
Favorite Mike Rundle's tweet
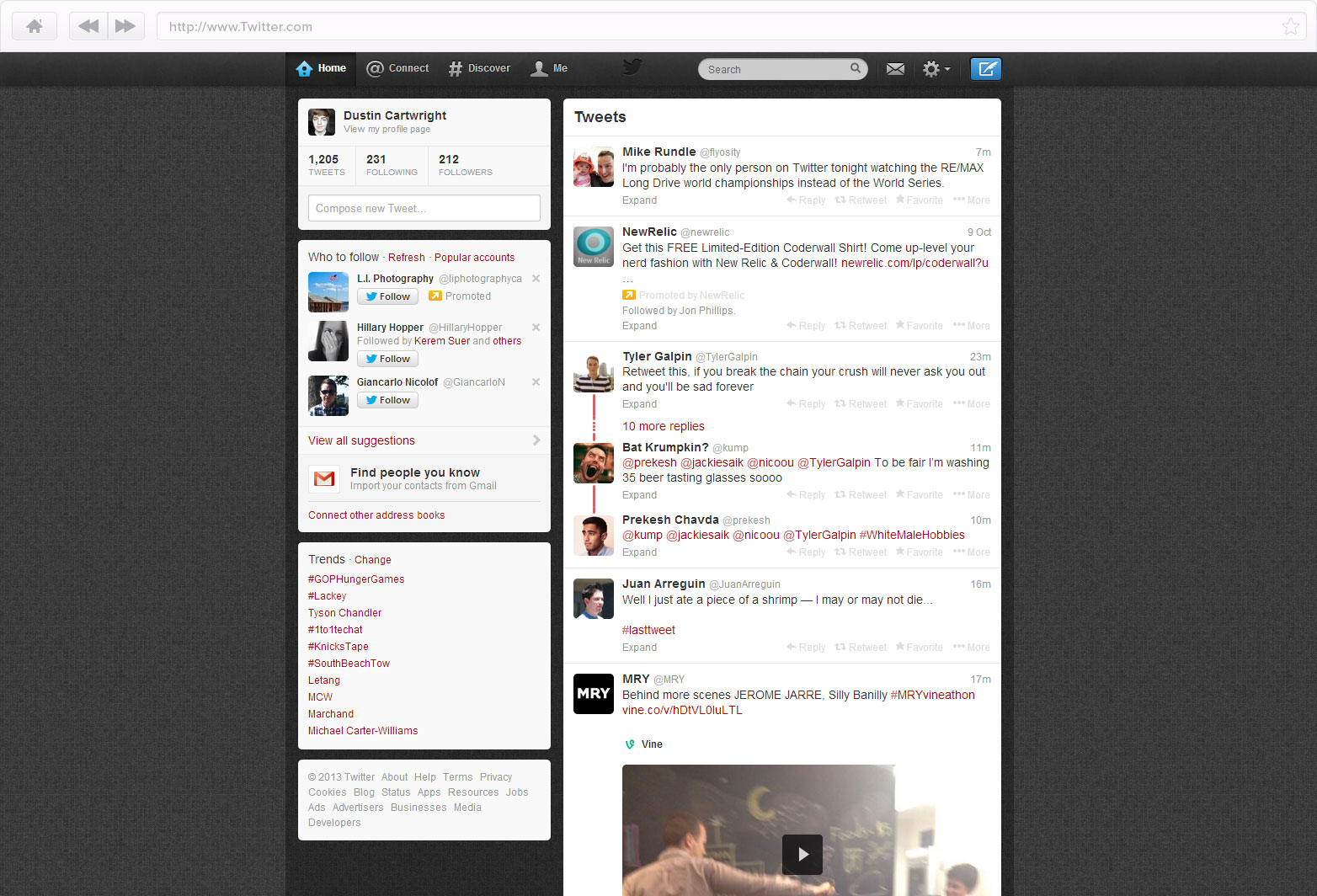pyautogui.click(x=919, y=200)
